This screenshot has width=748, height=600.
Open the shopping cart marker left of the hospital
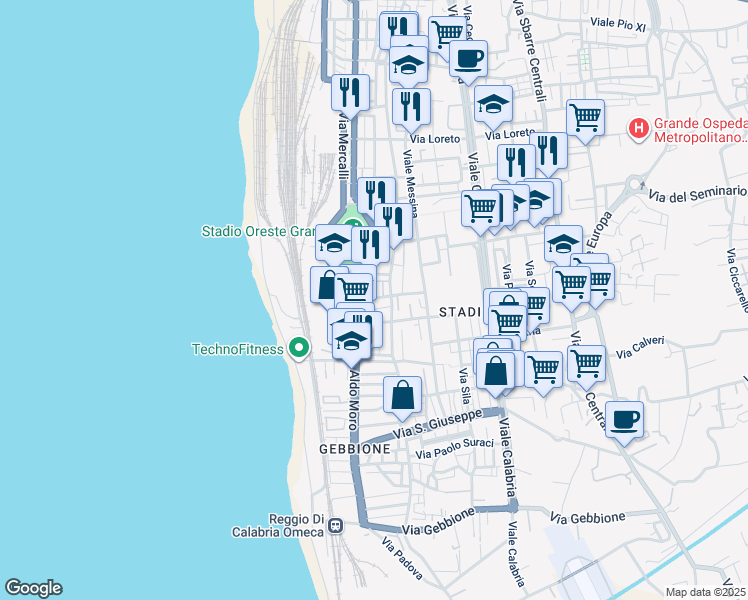(585, 117)
